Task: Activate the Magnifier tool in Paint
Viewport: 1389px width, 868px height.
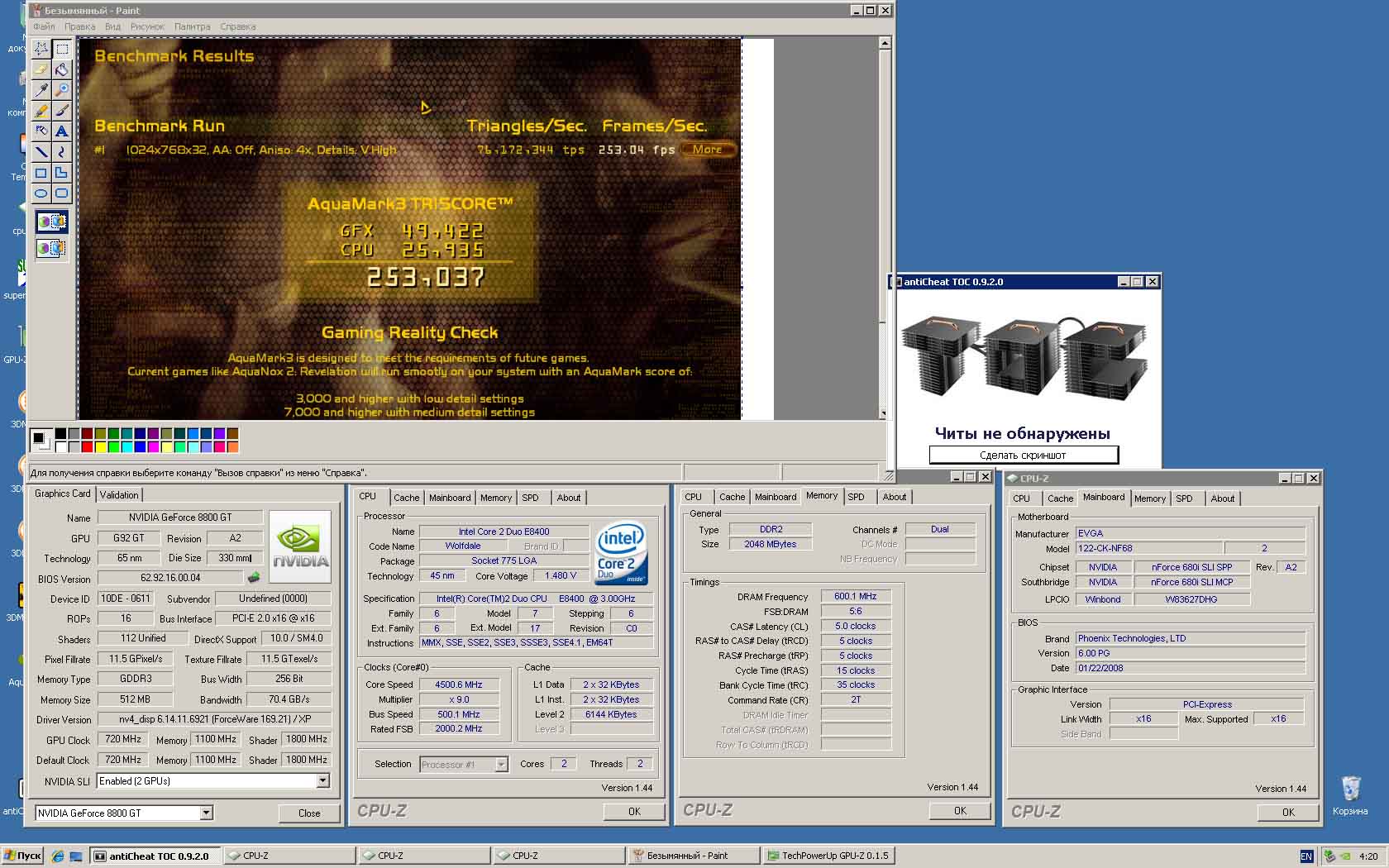Action: click(x=62, y=90)
